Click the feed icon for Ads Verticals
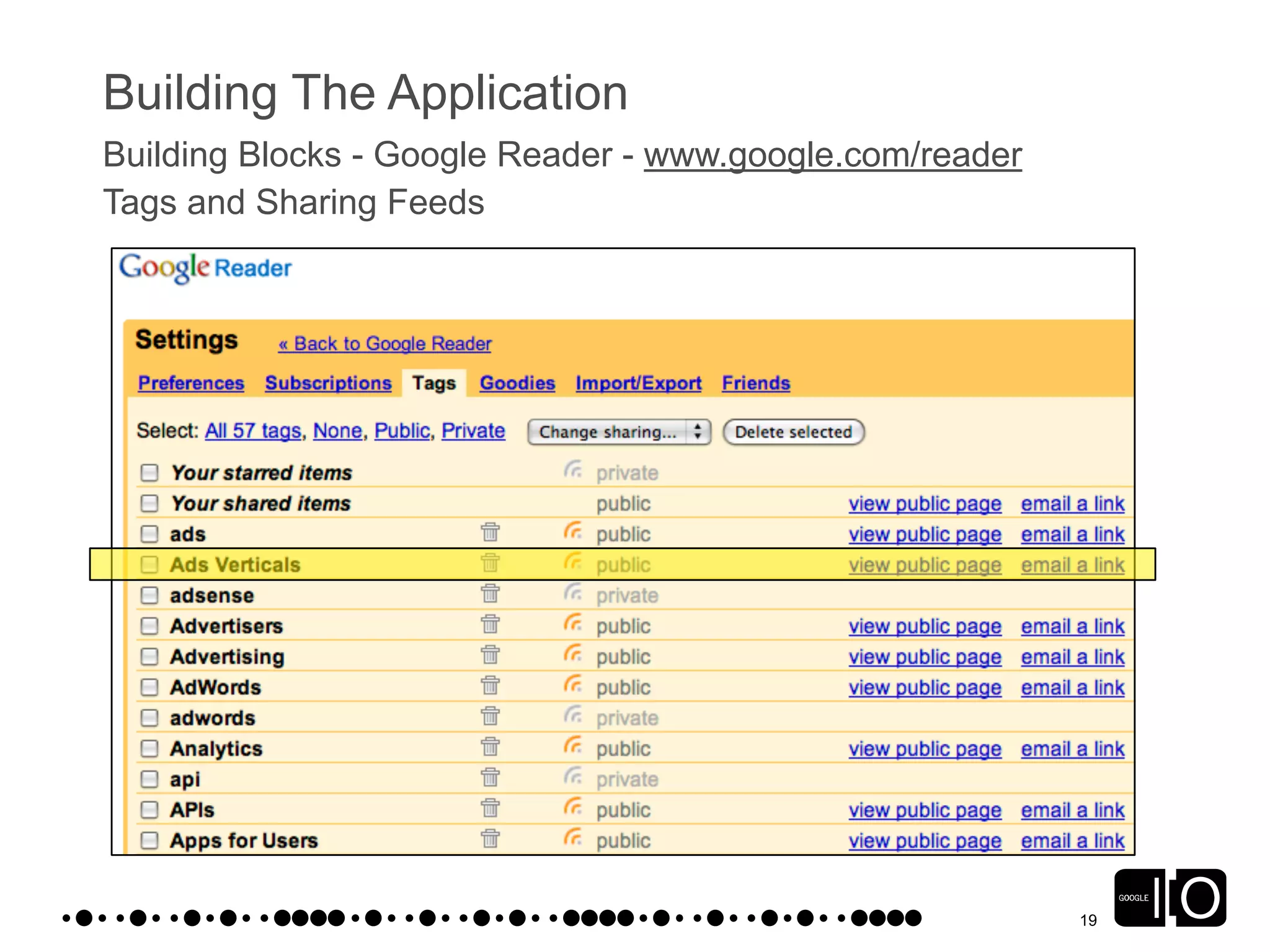The height and width of the screenshot is (952, 1270). [x=573, y=562]
